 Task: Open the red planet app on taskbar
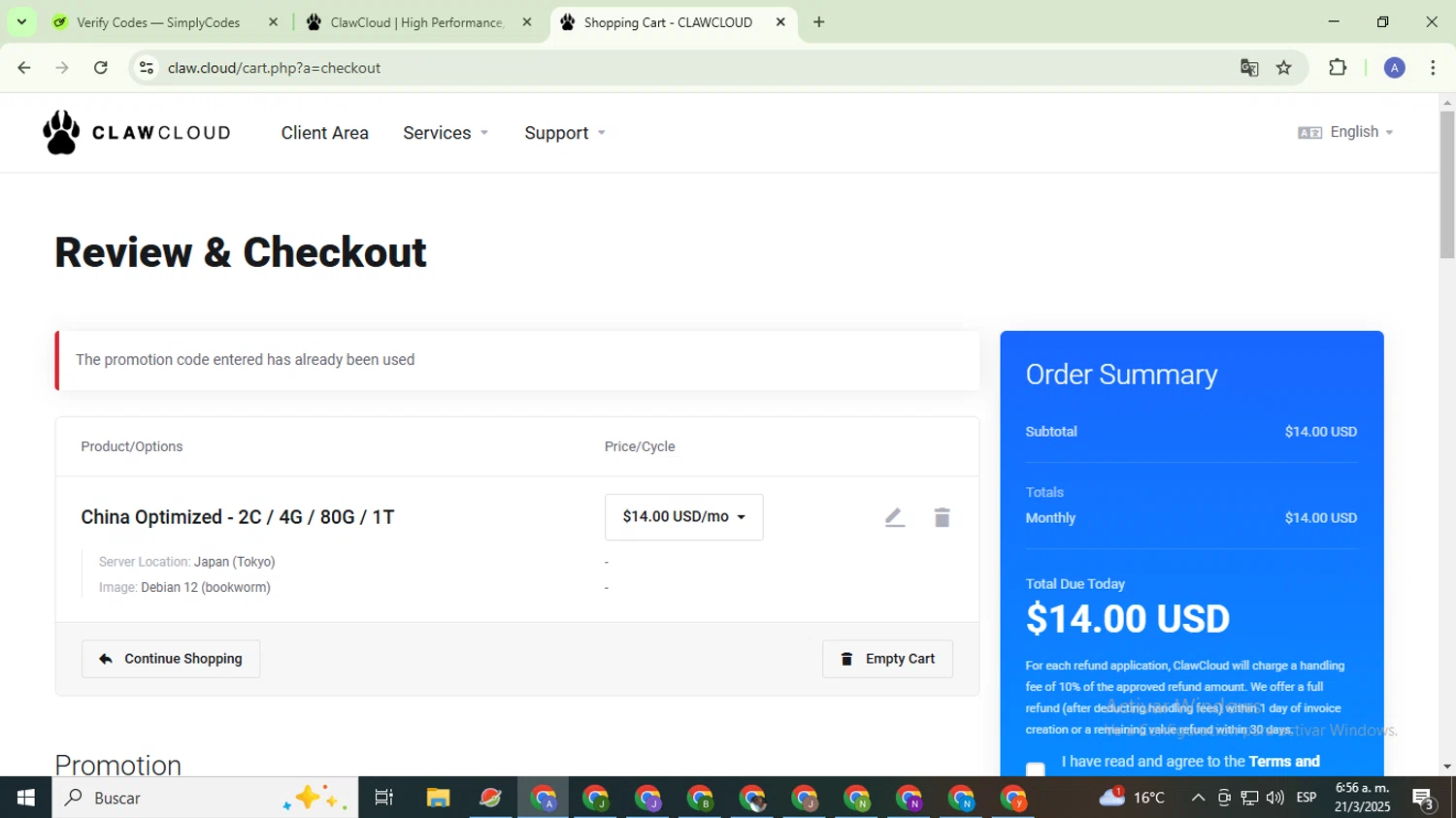(490, 798)
